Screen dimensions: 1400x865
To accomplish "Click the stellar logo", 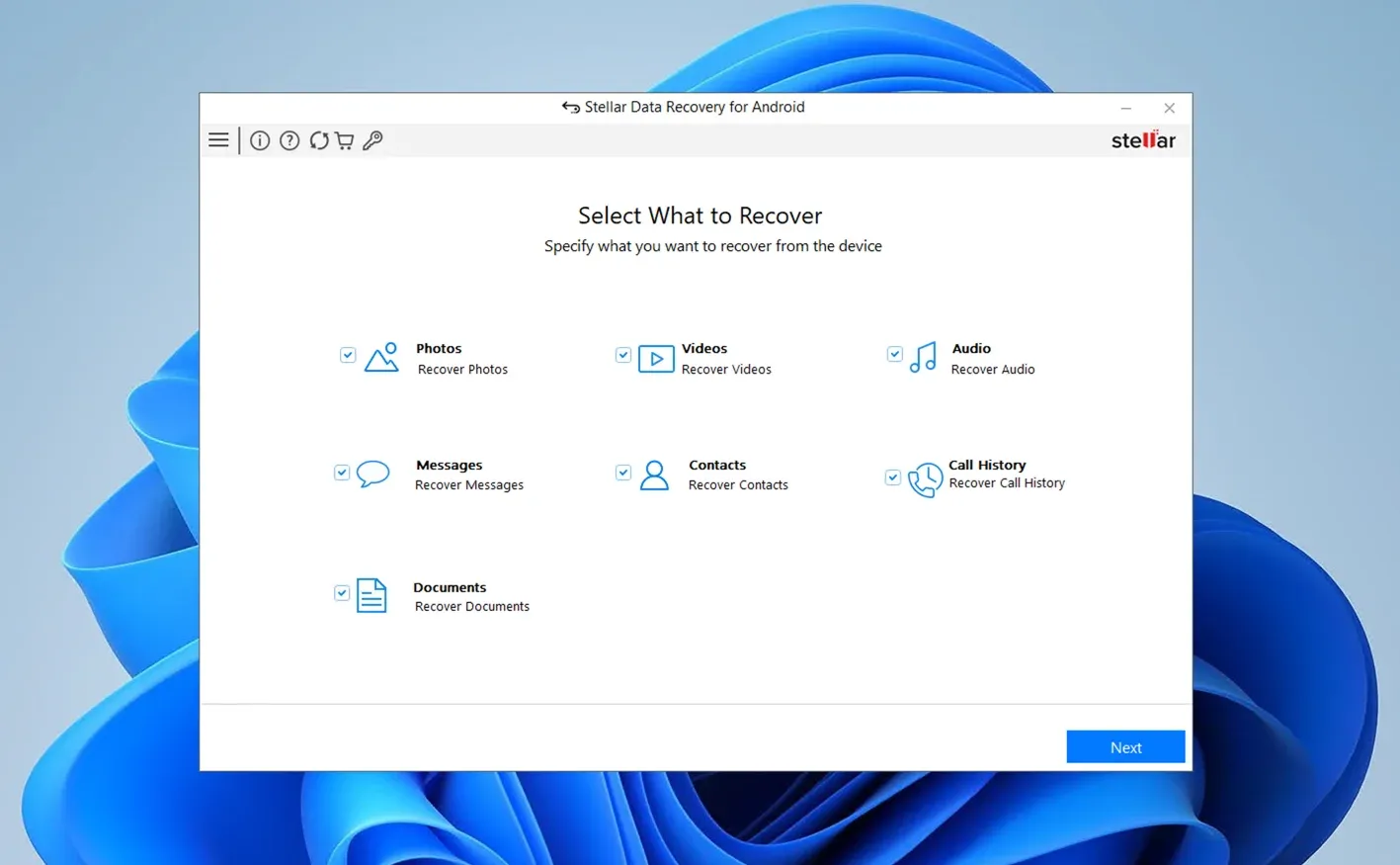I will click(1143, 139).
